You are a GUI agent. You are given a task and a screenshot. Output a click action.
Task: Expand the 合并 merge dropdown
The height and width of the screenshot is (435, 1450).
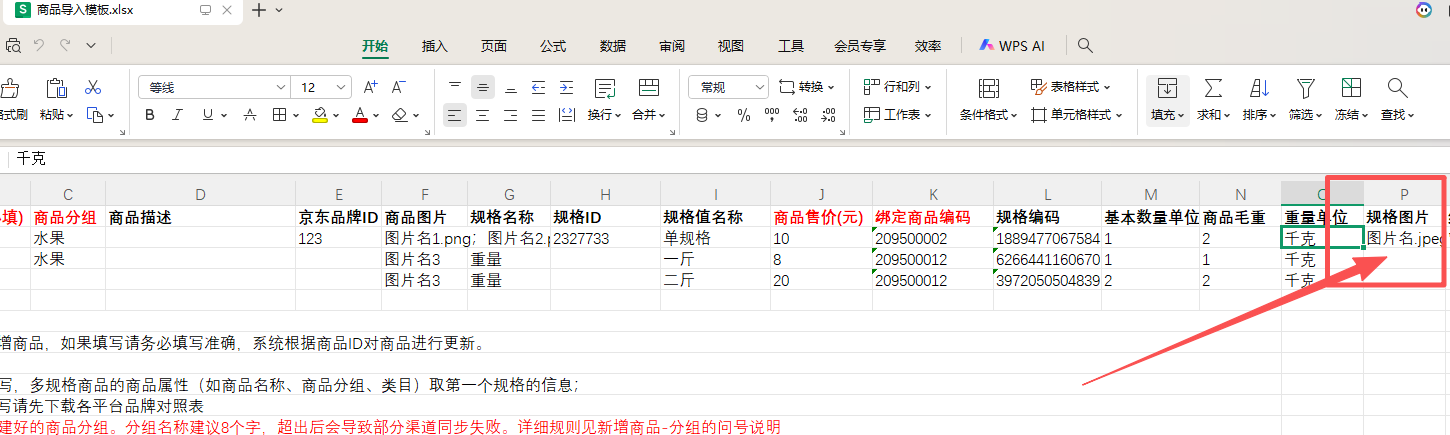pyautogui.click(x=664, y=116)
